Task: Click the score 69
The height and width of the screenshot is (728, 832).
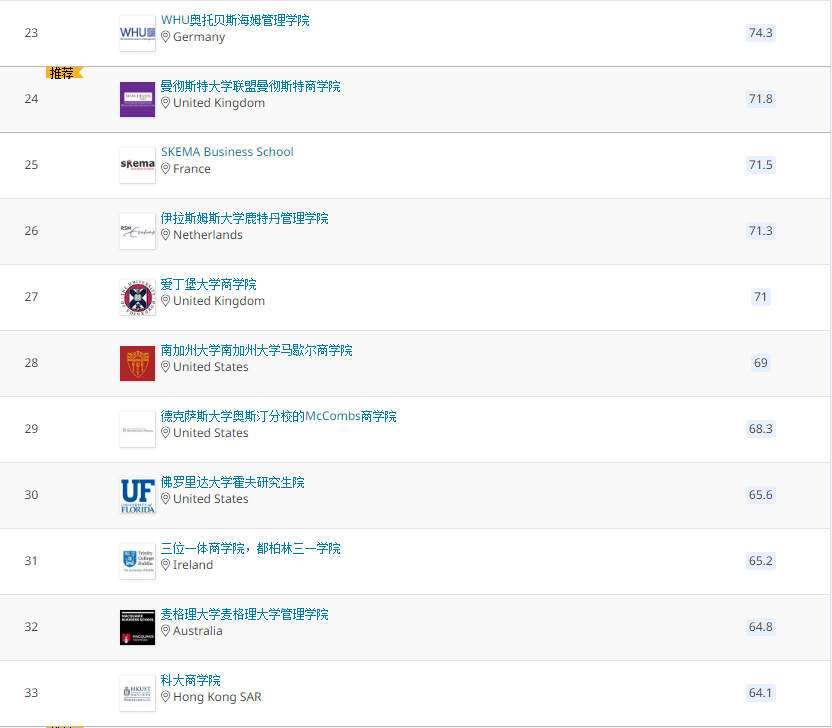Action: point(760,363)
